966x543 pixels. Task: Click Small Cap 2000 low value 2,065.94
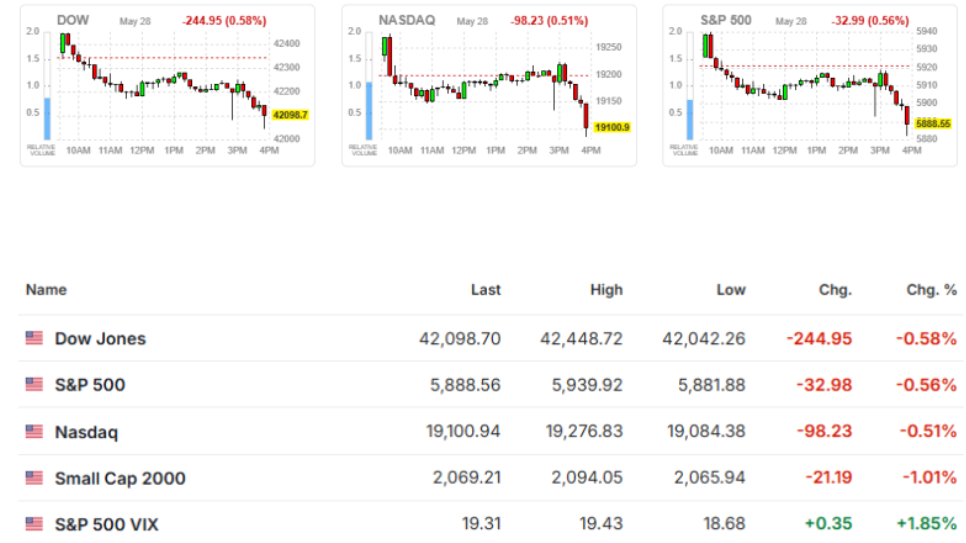(710, 478)
